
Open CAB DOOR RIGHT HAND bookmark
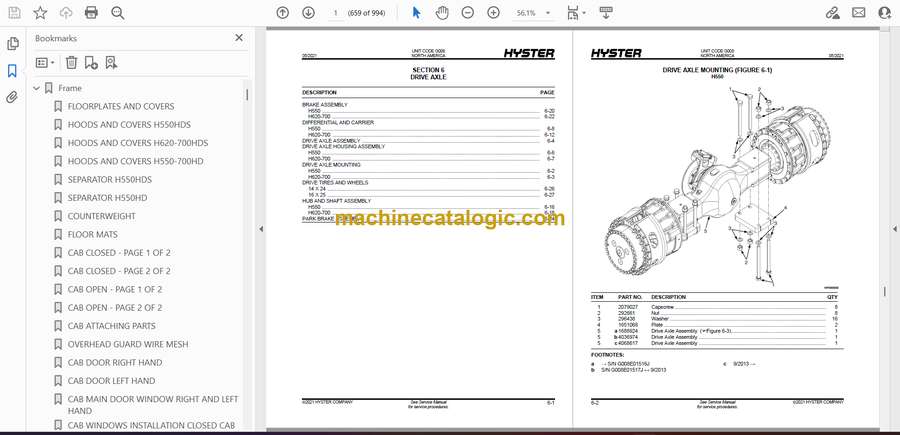(x=115, y=363)
